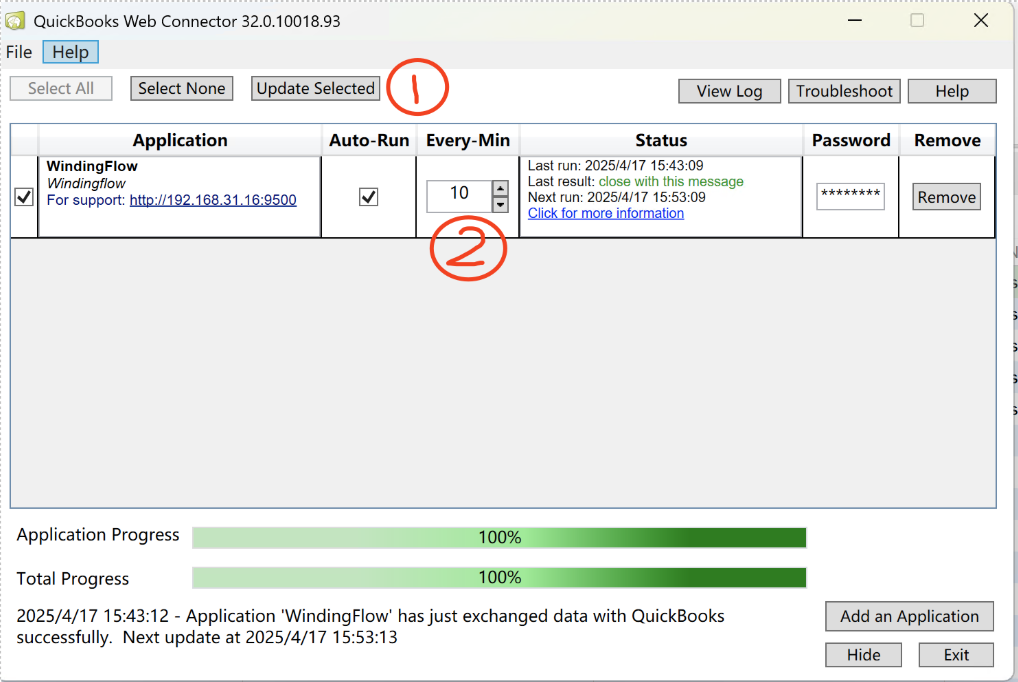Screen dimensions: 1018x682
Task: Increase Every-Min interval with up arrow
Action: (x=500, y=189)
